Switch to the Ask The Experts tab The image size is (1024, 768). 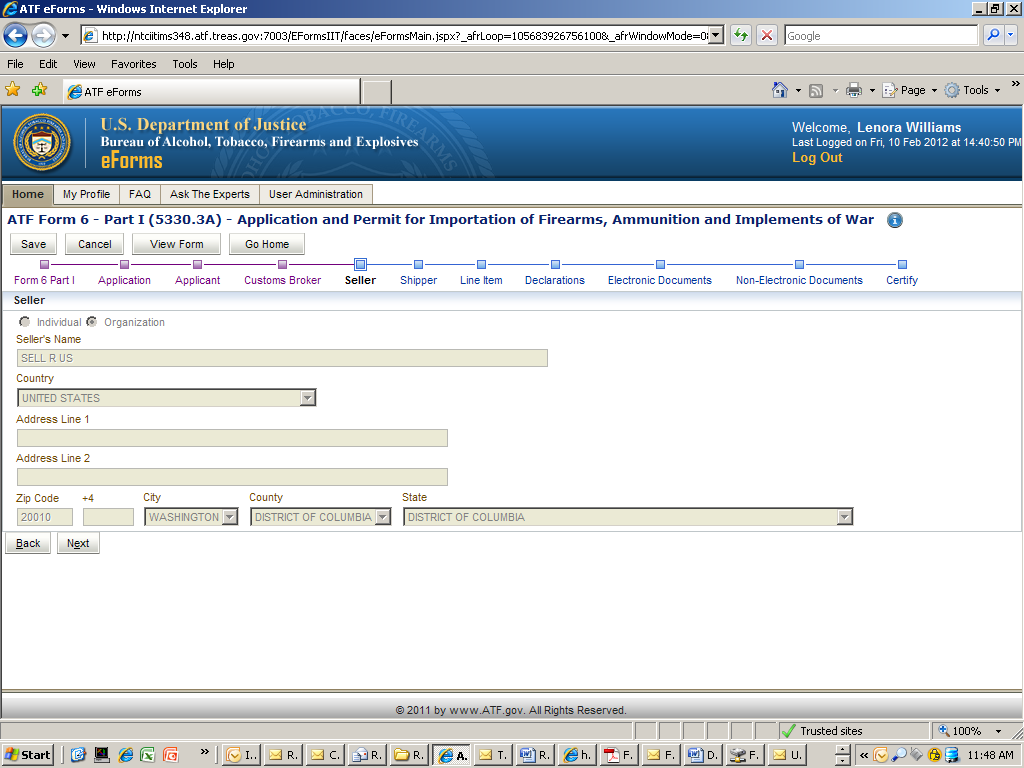(x=210, y=195)
